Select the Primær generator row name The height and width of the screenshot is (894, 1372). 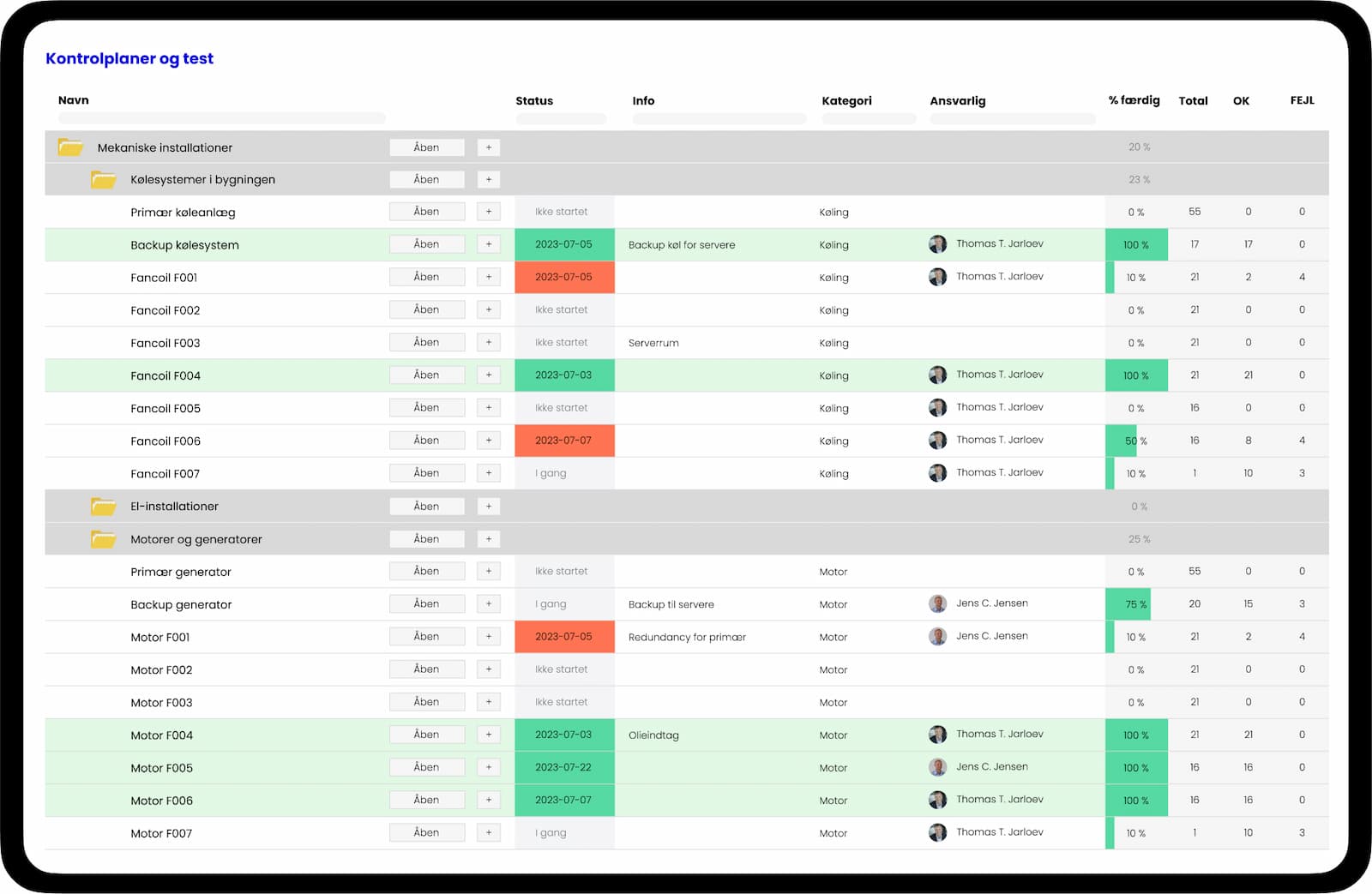click(x=181, y=572)
